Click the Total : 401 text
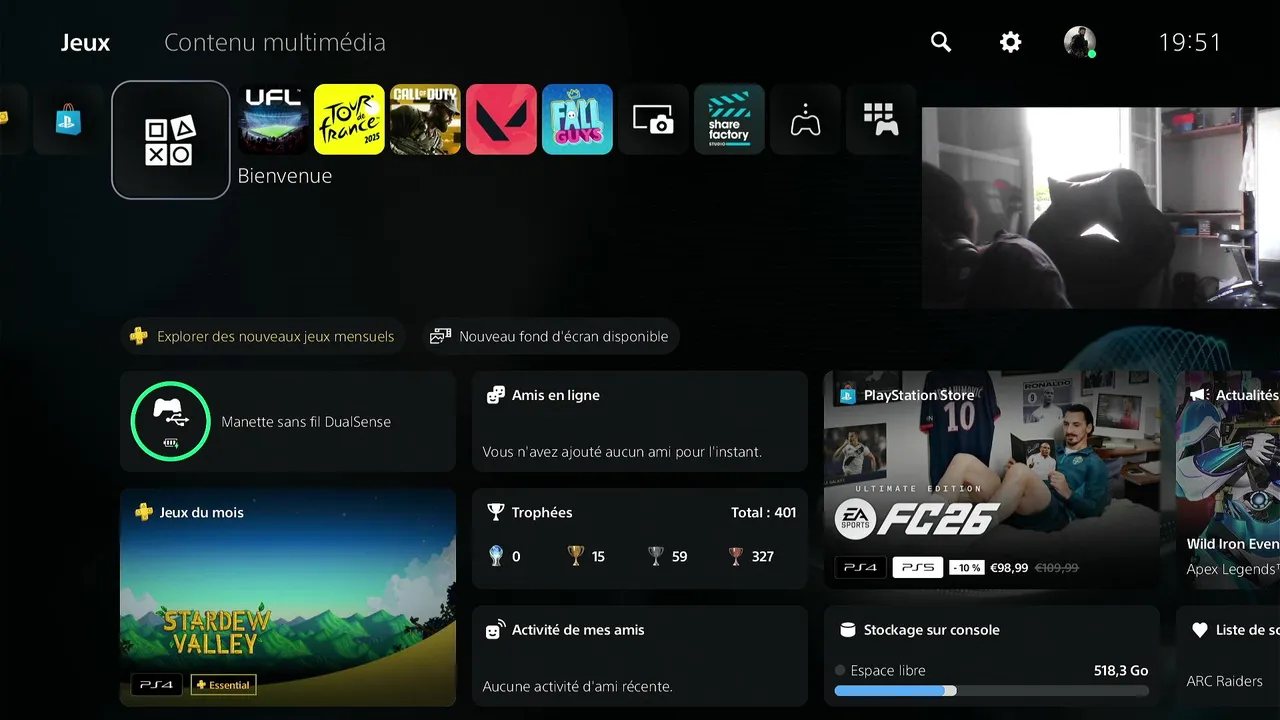The image size is (1280, 720). point(764,512)
